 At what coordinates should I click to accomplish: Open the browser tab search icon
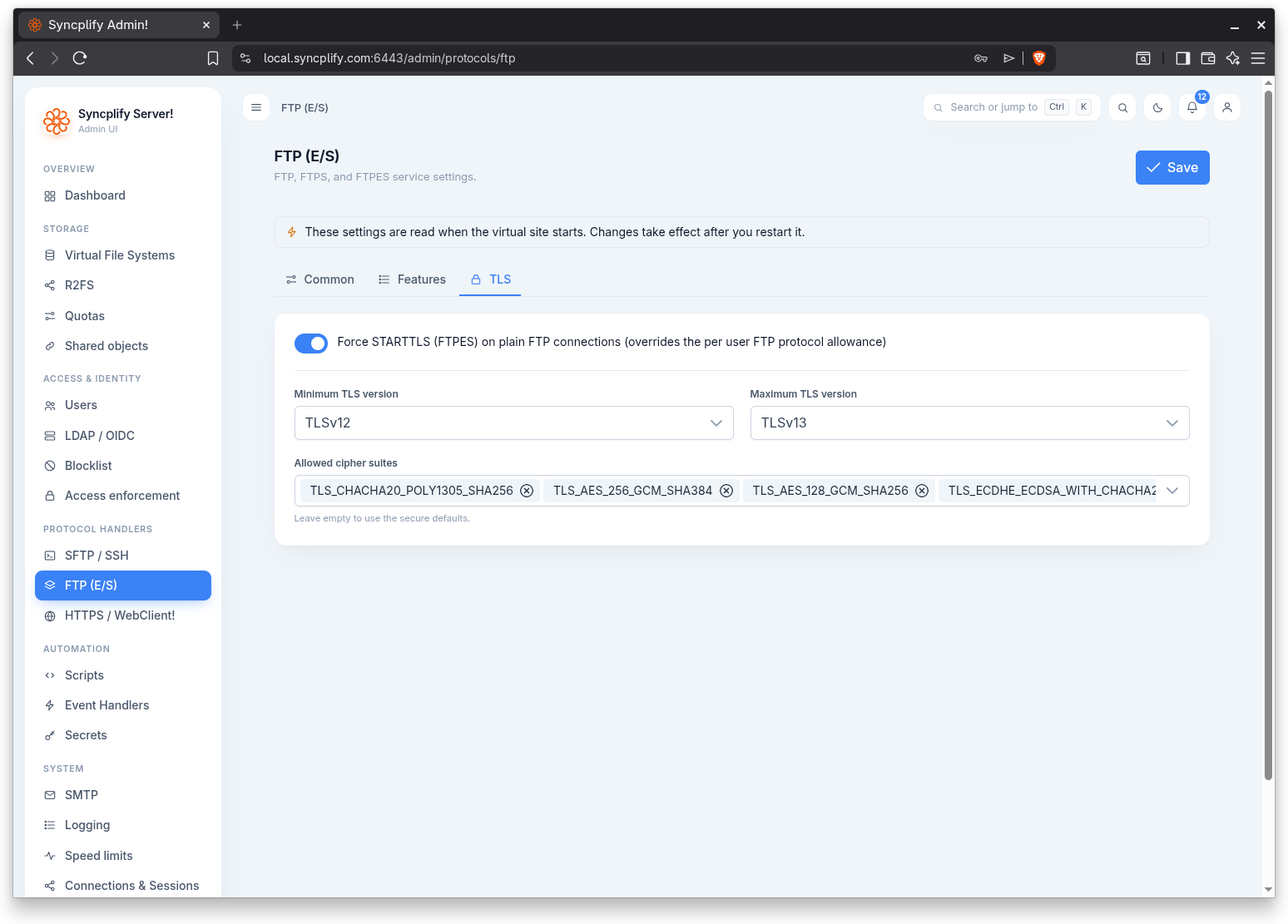(1143, 58)
